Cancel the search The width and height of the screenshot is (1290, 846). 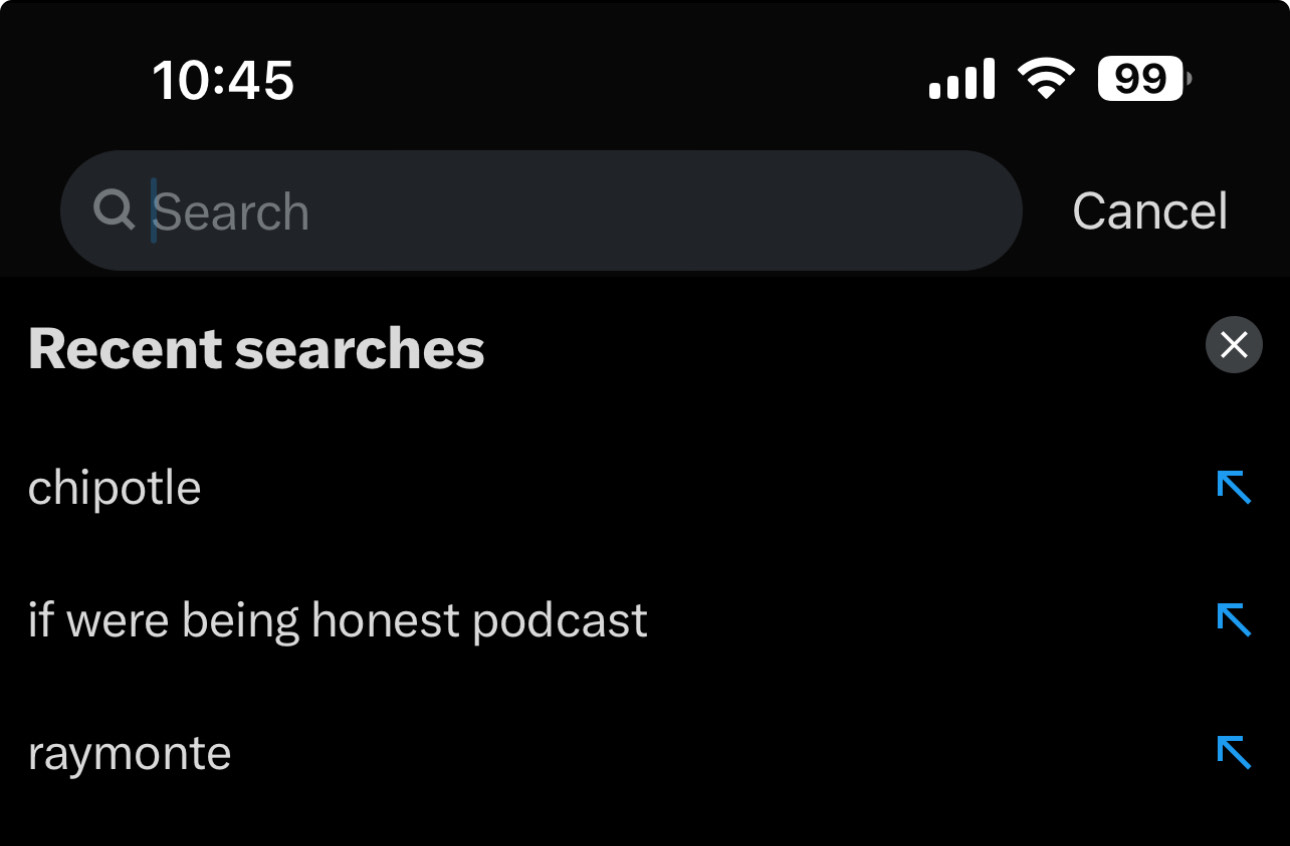click(x=1149, y=211)
